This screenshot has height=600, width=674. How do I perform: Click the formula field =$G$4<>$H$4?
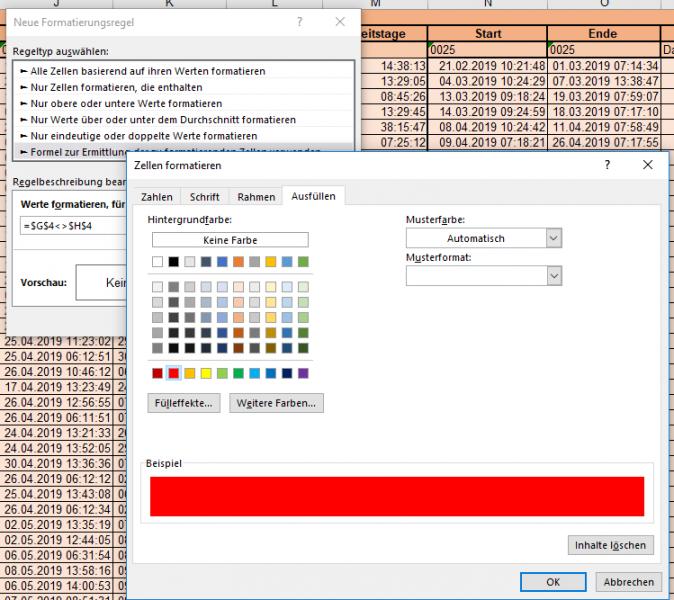point(74,226)
